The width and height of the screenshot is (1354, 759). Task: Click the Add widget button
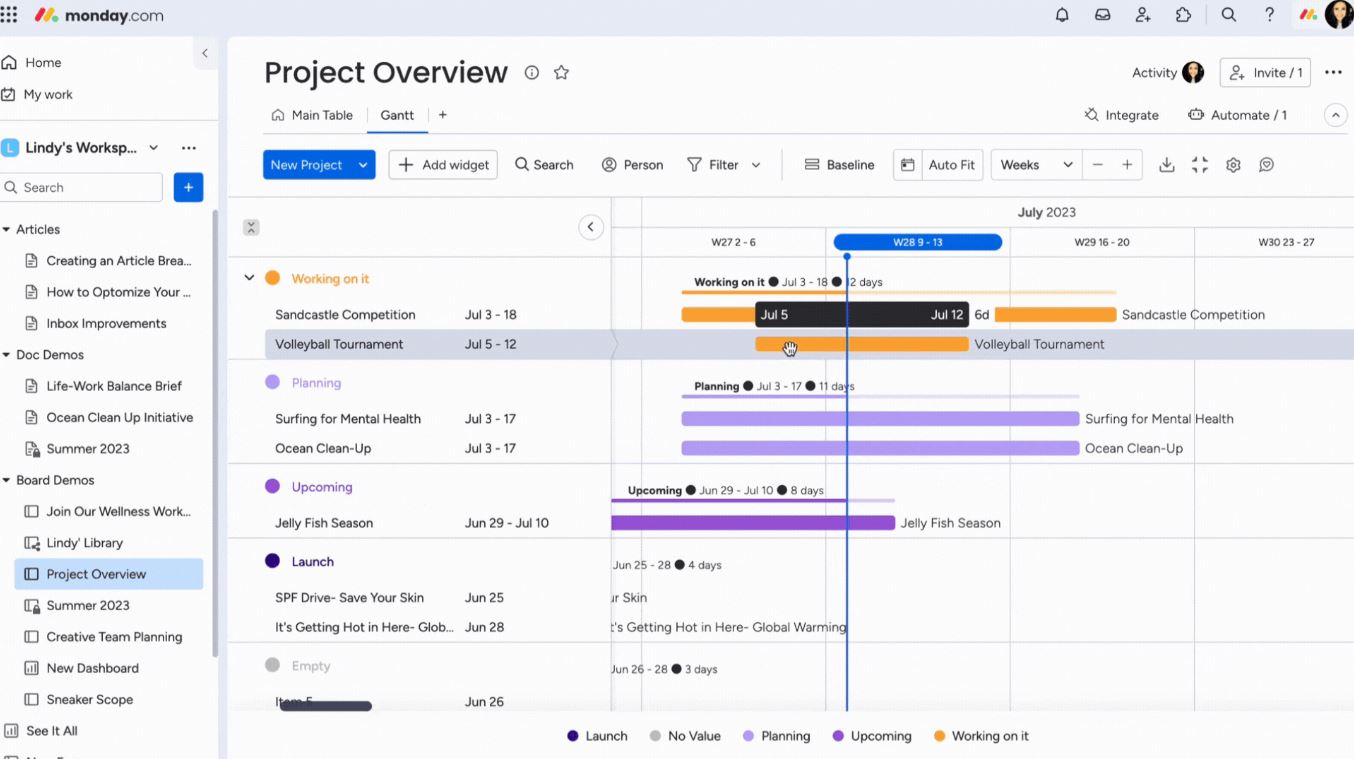pyautogui.click(x=443, y=165)
